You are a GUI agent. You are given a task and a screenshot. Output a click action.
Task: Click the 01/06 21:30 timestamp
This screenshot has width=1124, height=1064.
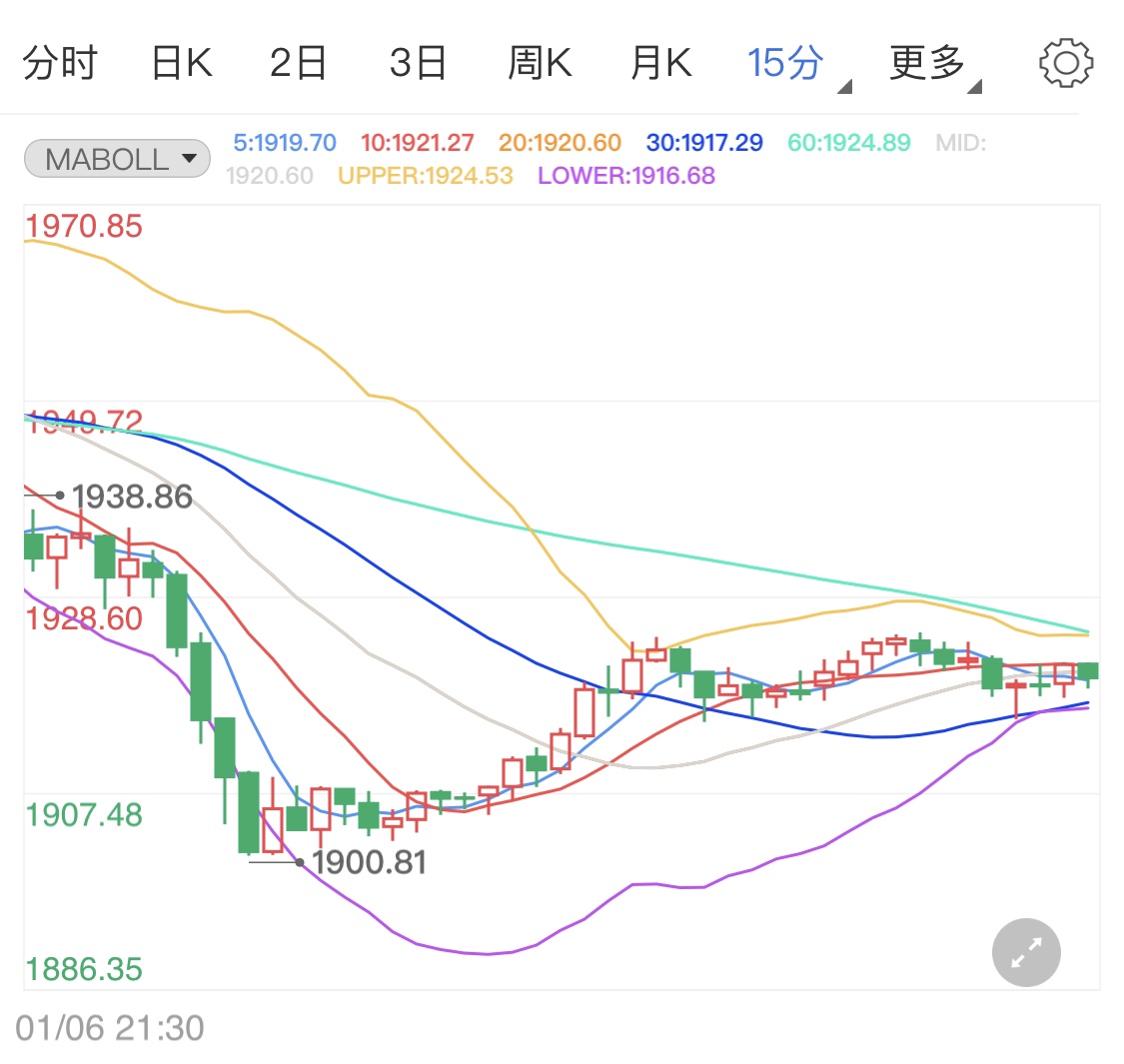[x=110, y=1028]
